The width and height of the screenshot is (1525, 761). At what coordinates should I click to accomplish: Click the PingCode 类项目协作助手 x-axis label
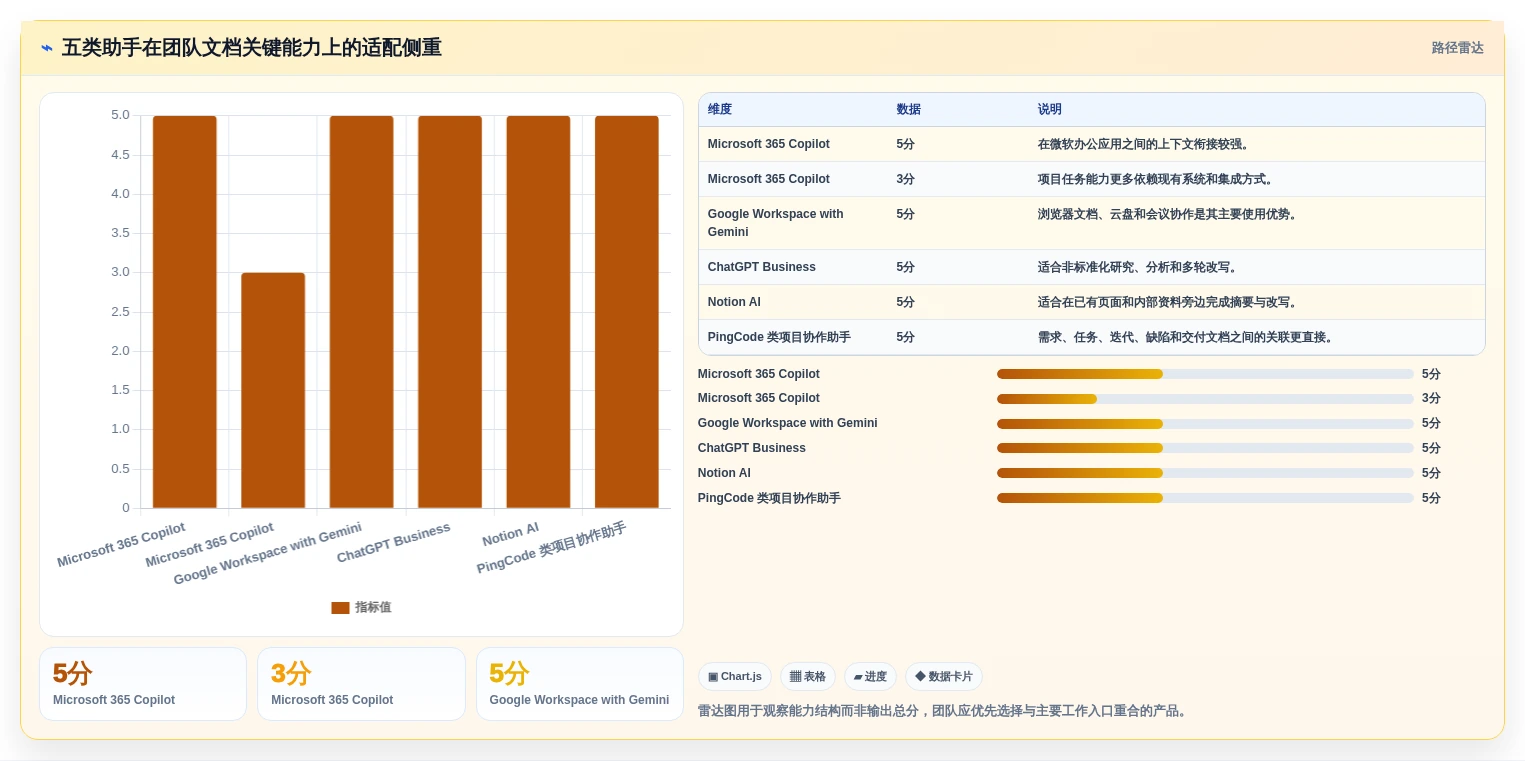pos(552,548)
